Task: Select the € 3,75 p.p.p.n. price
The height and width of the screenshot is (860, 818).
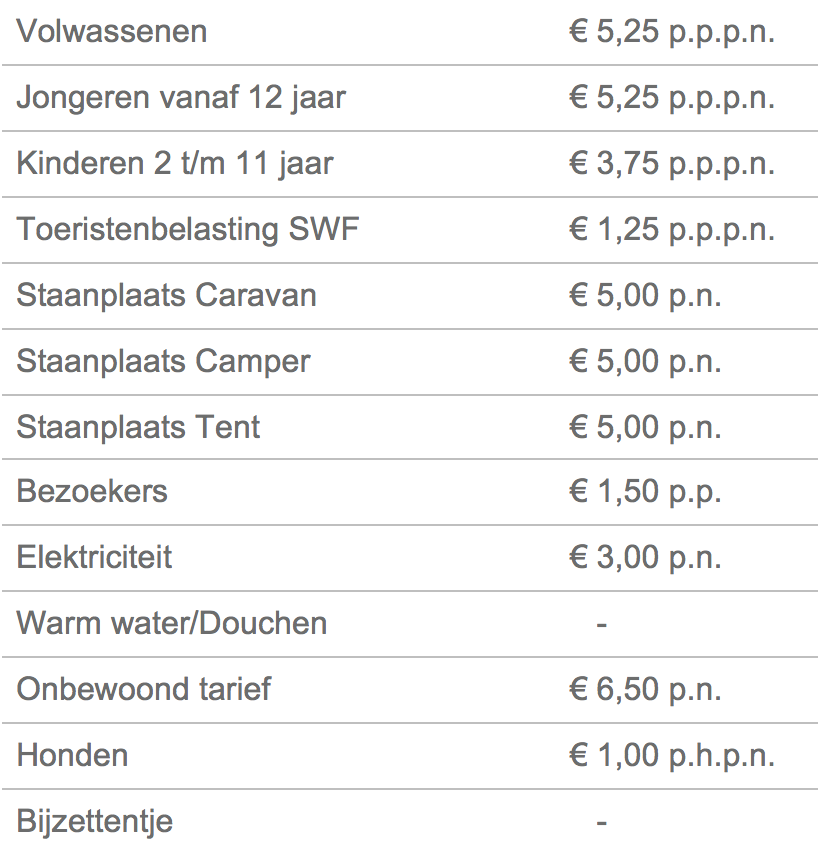Action: 672,163
